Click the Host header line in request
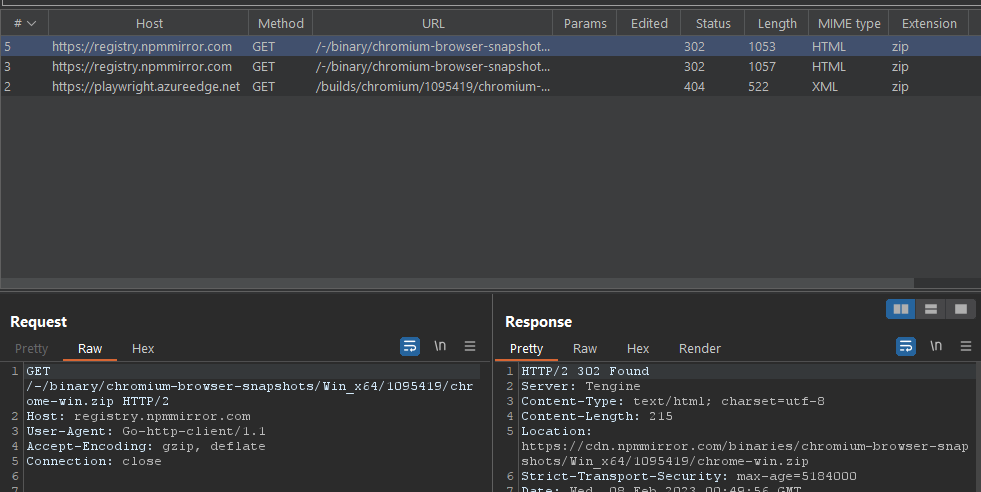 pos(138,416)
